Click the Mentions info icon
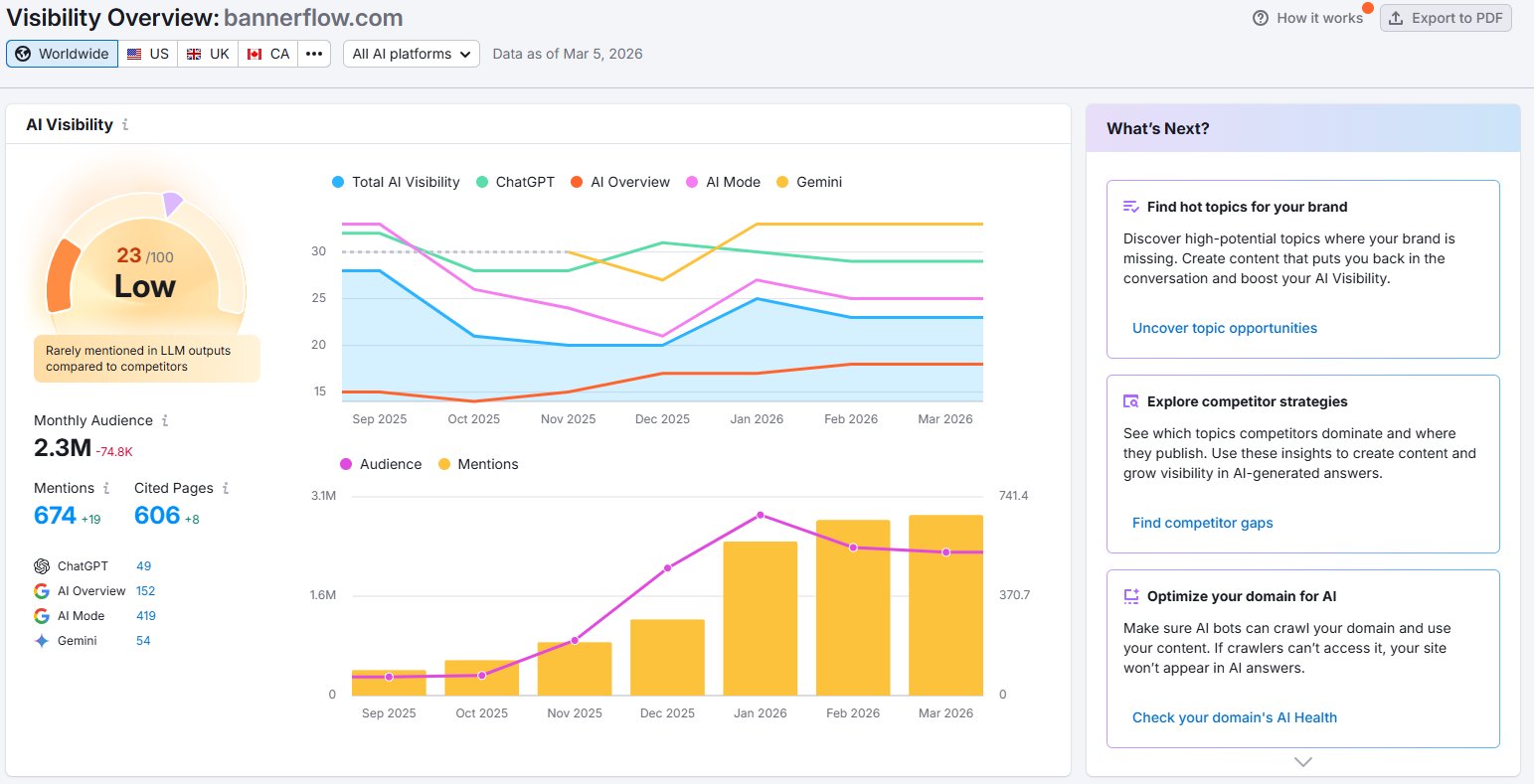1534x784 pixels. pyautogui.click(x=106, y=488)
